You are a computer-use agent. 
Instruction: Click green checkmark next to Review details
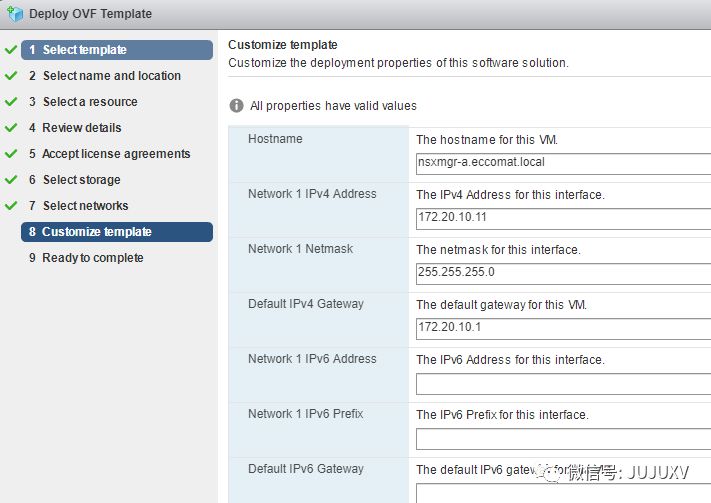(11, 128)
